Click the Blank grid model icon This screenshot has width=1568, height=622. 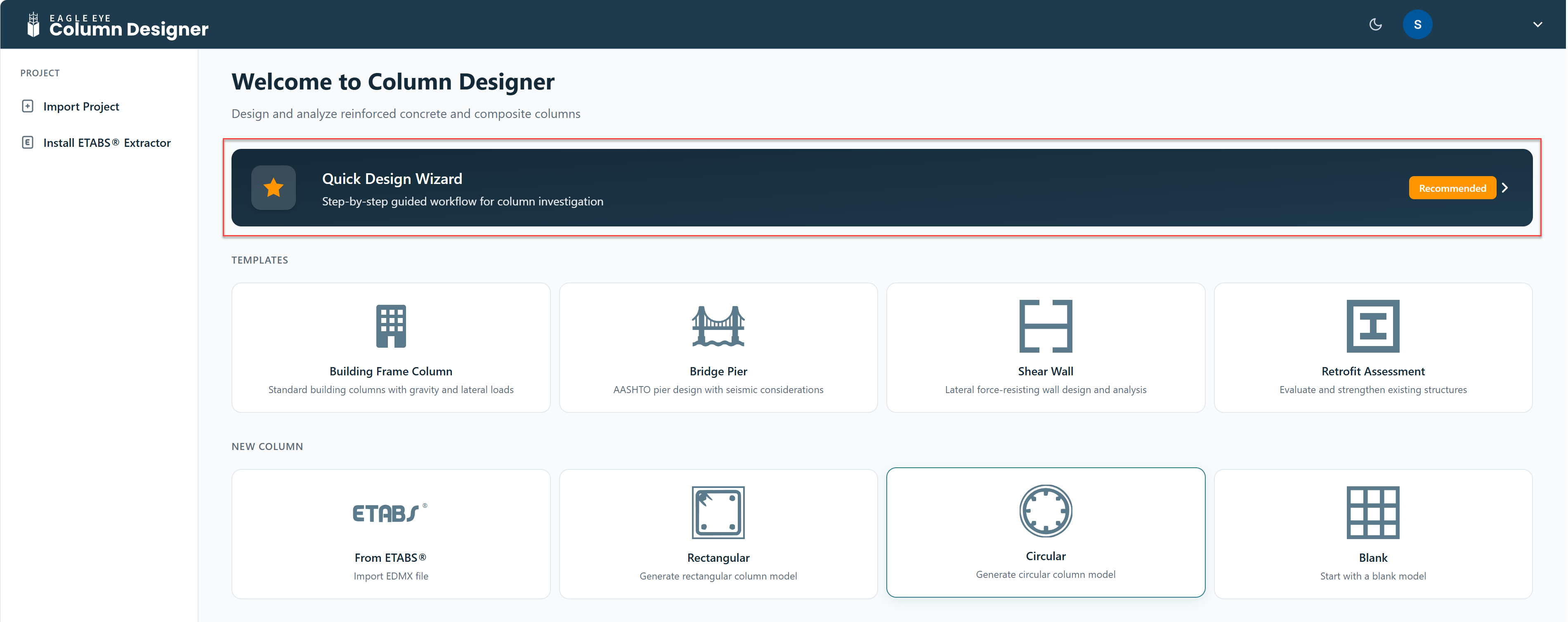coord(1372,512)
